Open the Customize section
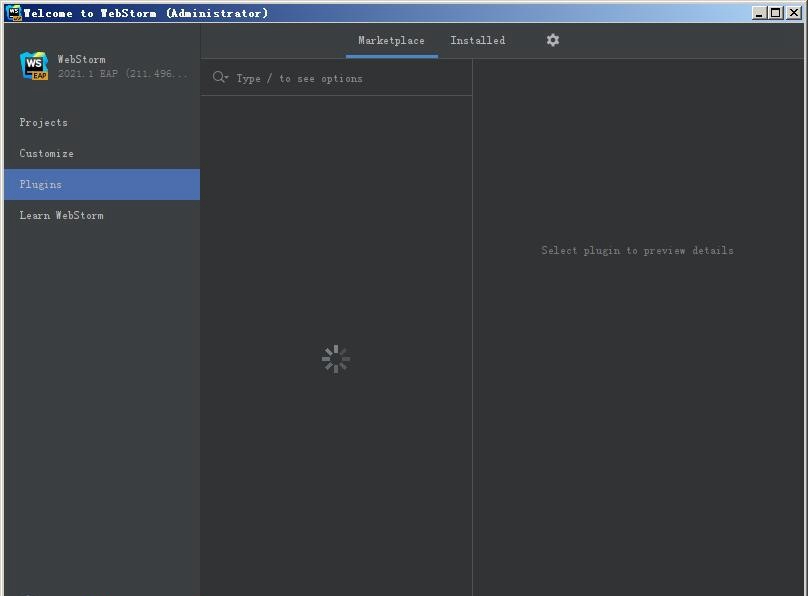Viewport: 808px width, 596px height. (x=102, y=154)
